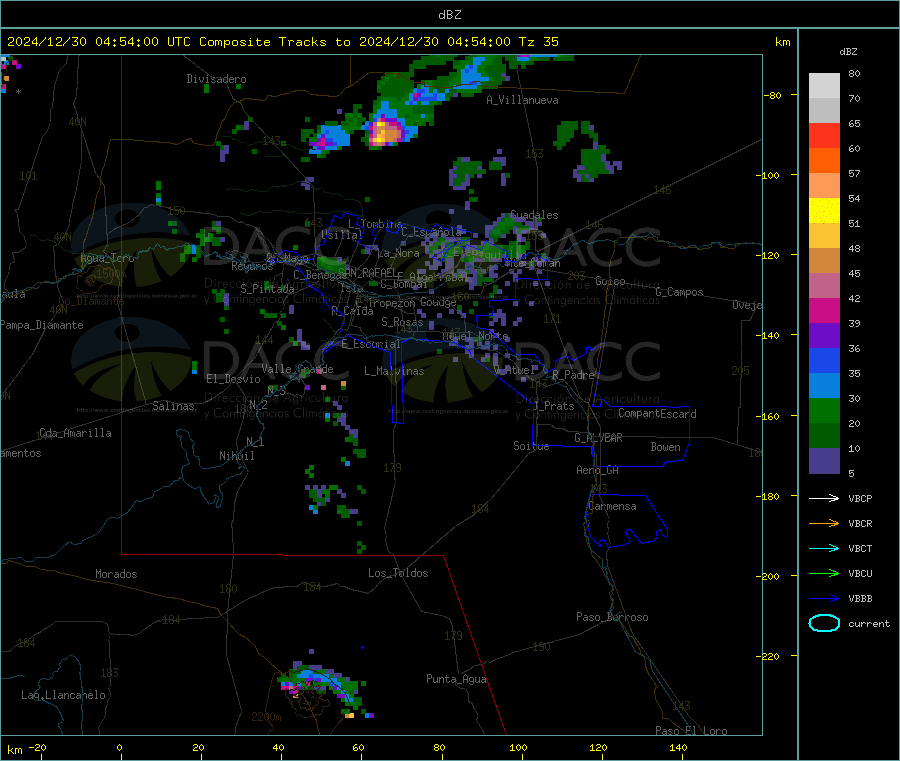Click the cyan VBCT arrow legend icon
Image resolution: width=900 pixels, height=761 pixels.
click(824, 549)
